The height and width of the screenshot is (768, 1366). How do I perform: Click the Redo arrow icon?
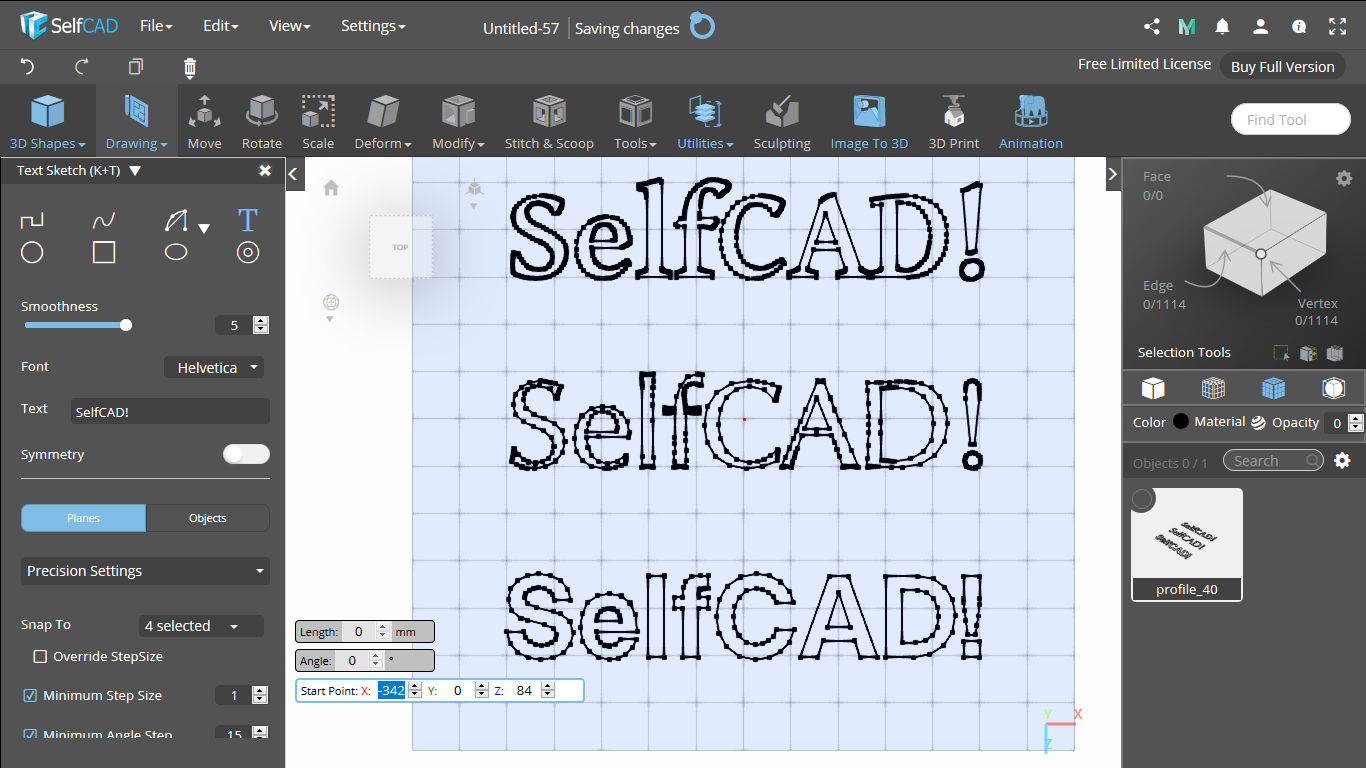click(82, 67)
